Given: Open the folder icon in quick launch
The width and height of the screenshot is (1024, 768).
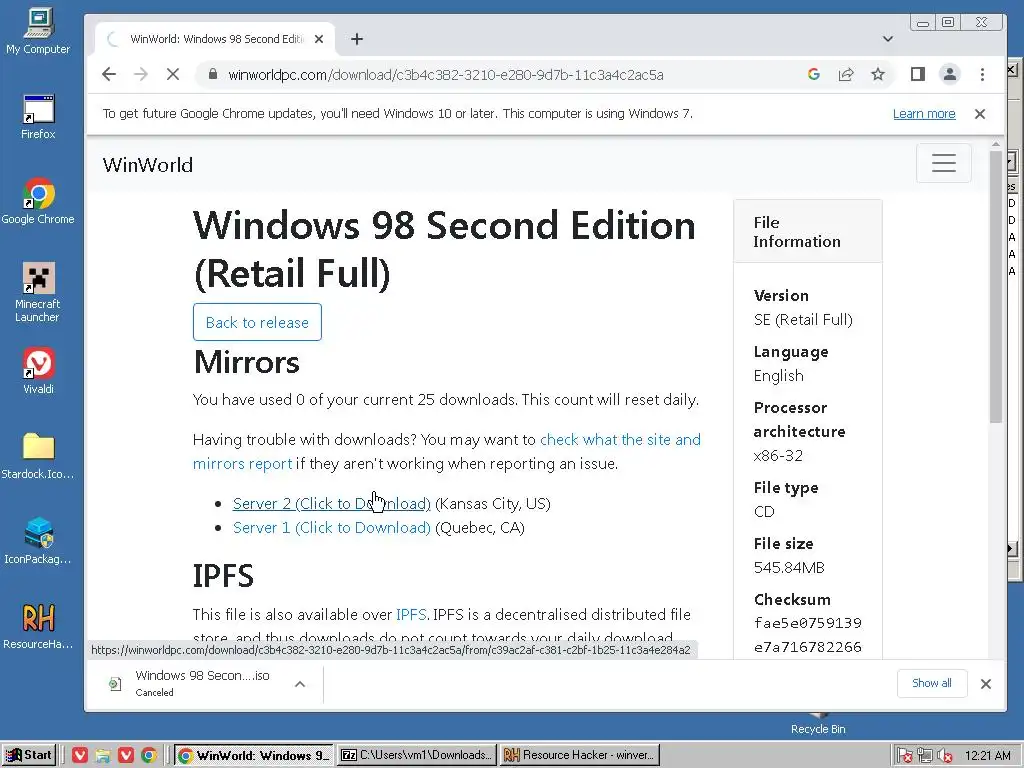Looking at the screenshot, I should (103, 756).
